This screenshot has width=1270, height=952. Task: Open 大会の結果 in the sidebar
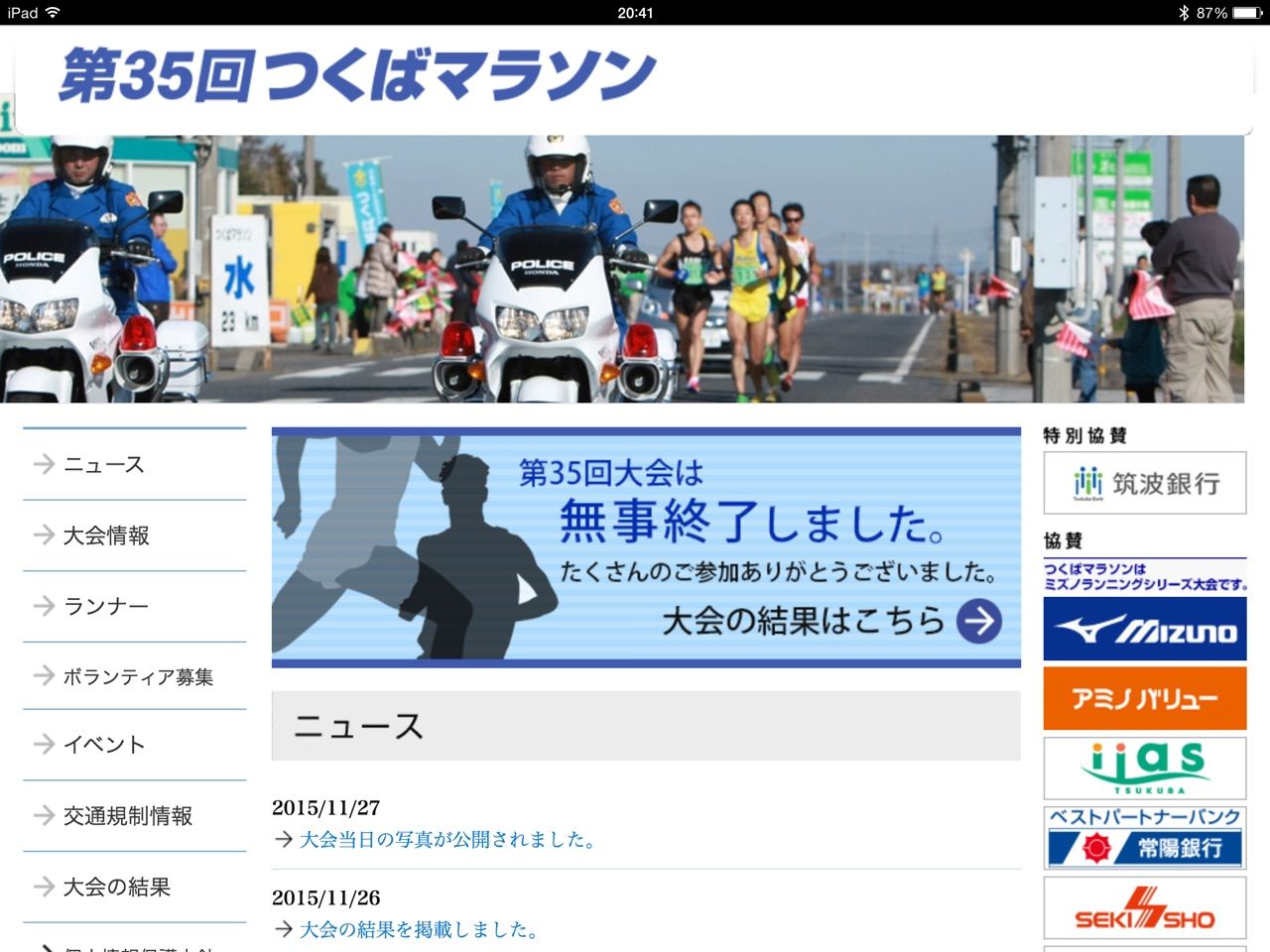(120, 889)
